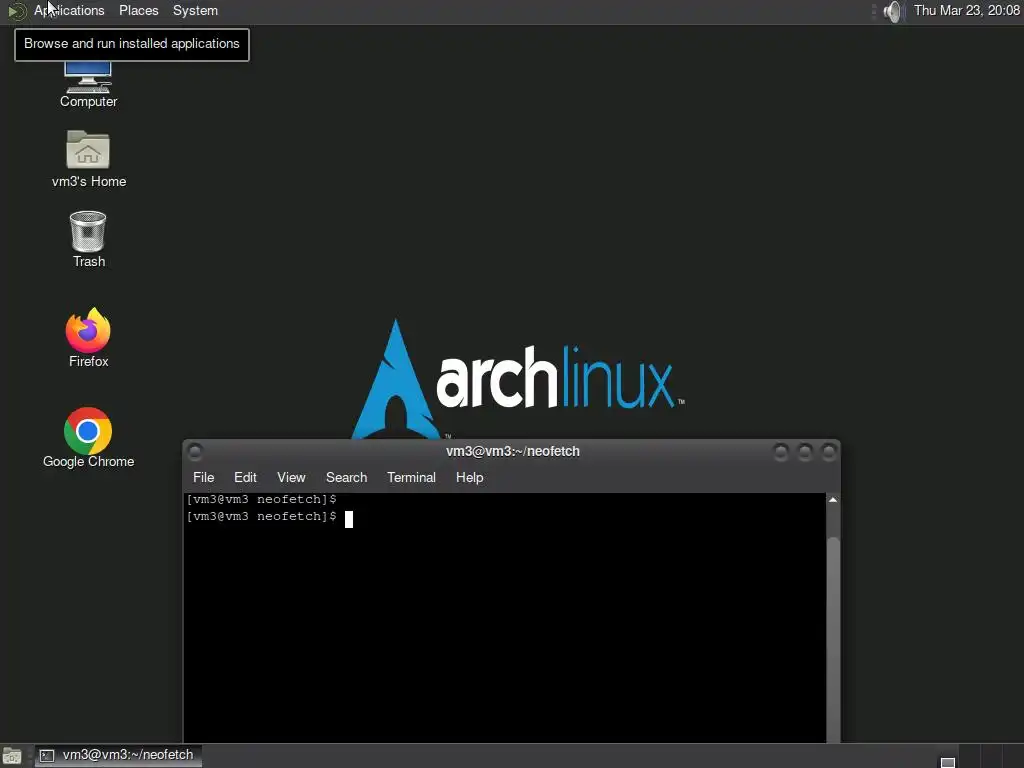Image resolution: width=1024 pixels, height=768 pixels.
Task: Select the Trash icon on the desktop
Action: (88, 239)
